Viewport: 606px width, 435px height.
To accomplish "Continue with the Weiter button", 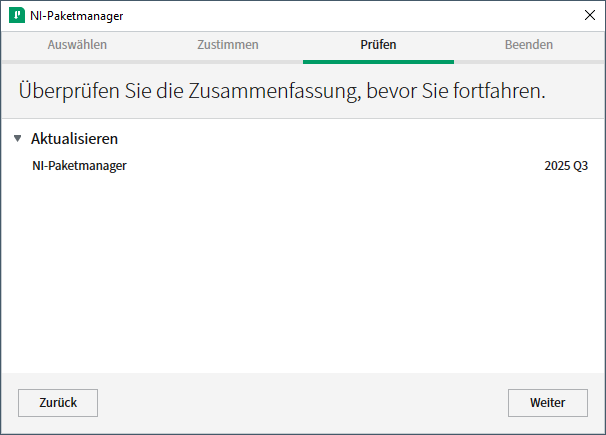I will click(x=547, y=403).
